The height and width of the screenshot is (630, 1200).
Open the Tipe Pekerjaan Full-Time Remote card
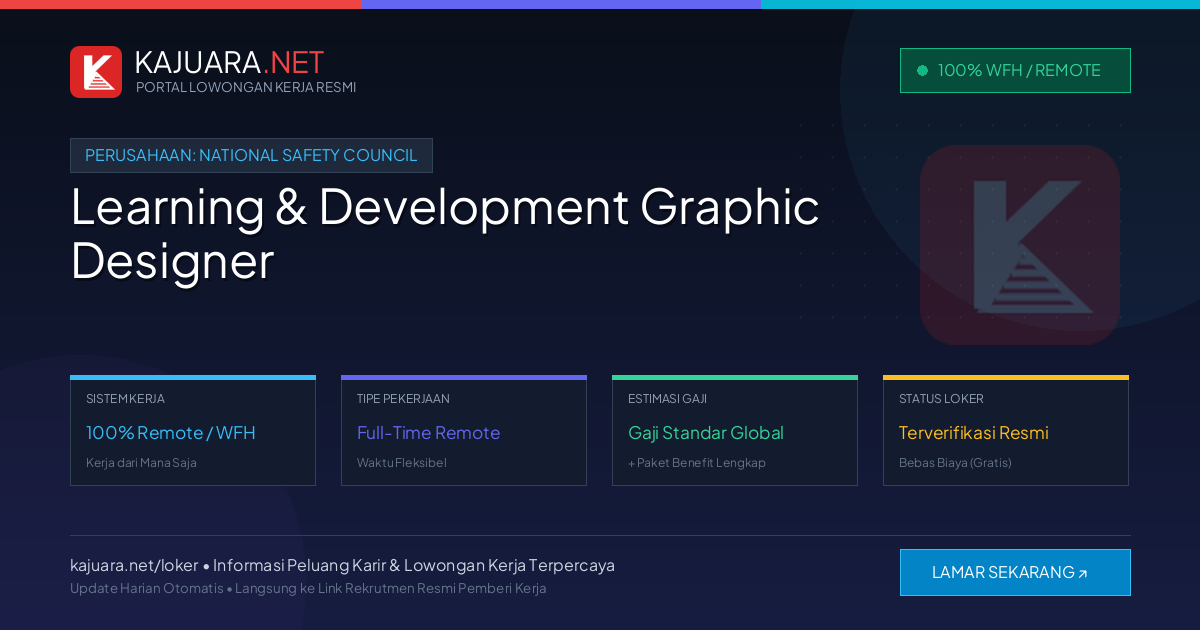(x=464, y=431)
